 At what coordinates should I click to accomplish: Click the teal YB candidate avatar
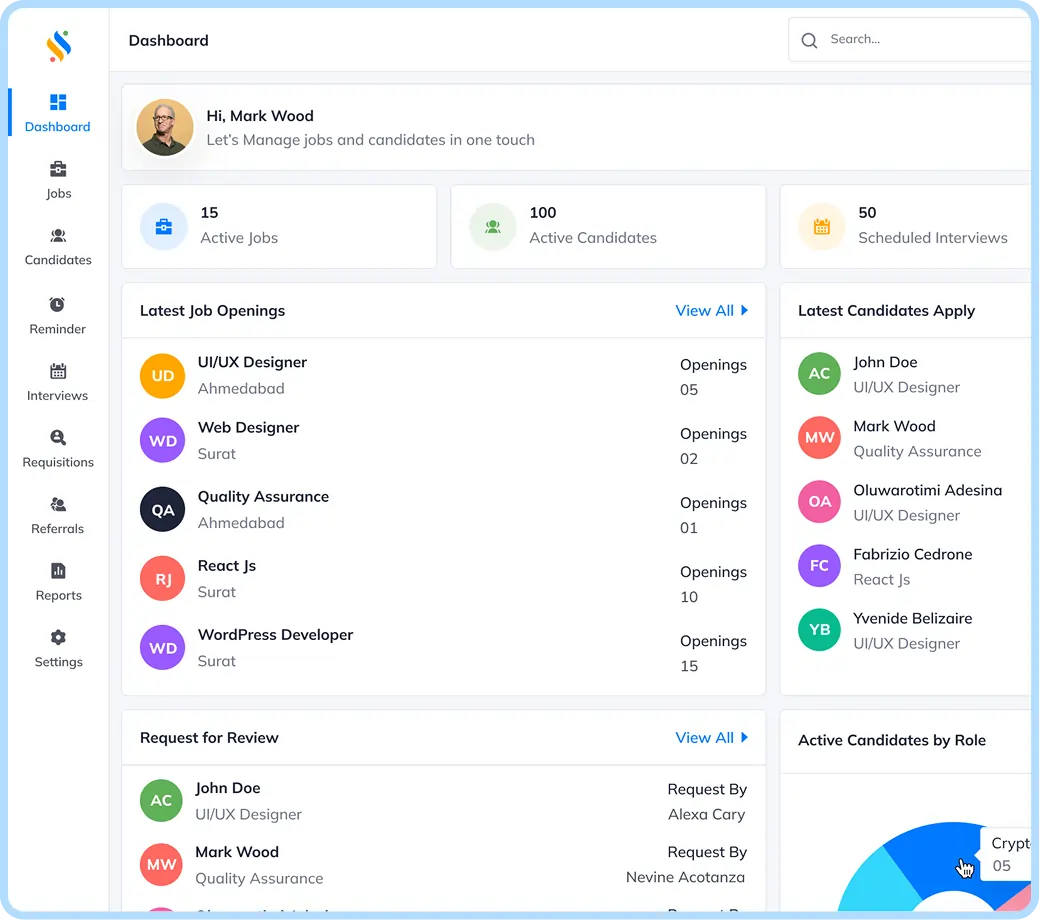point(820,629)
